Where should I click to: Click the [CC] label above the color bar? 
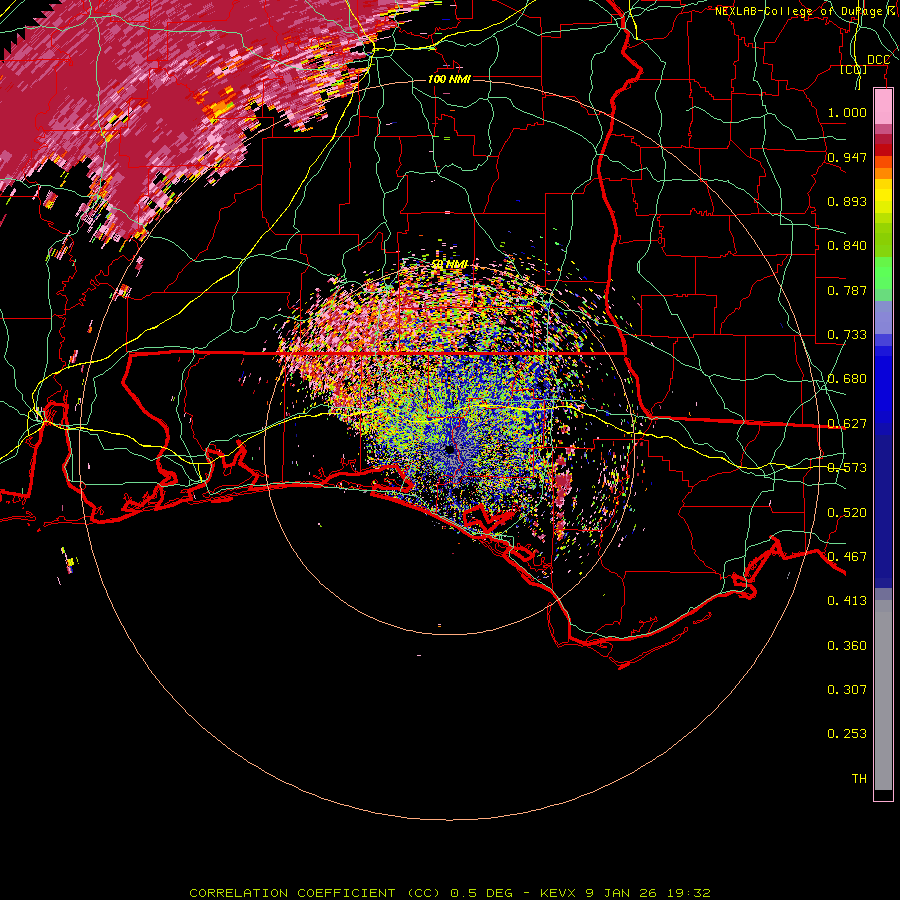[854, 69]
